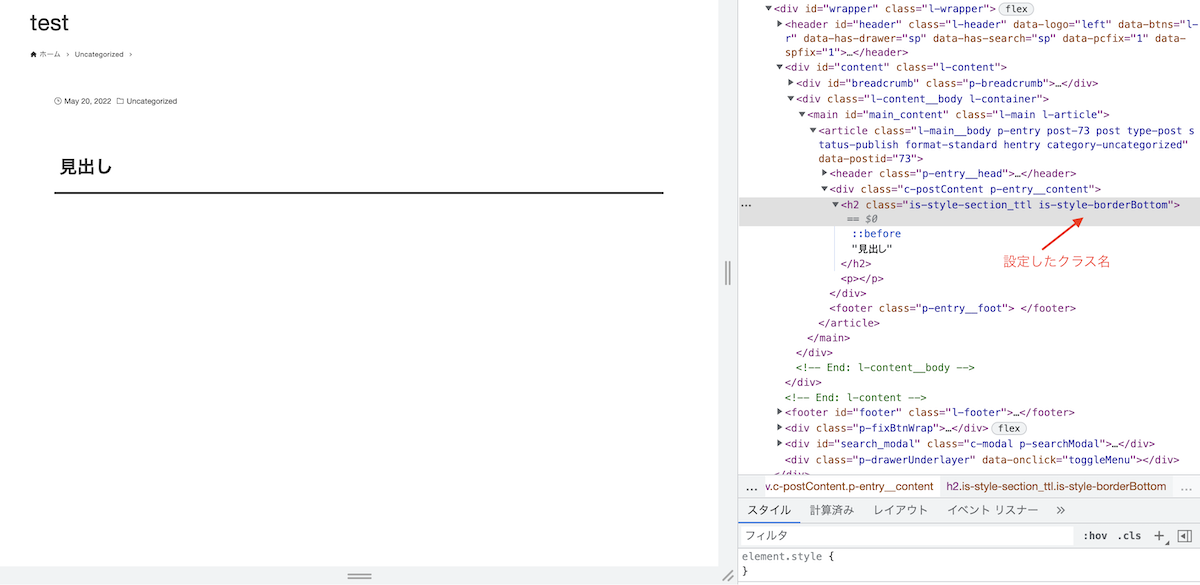Image resolution: width=1200 pixels, height=585 pixels.
Task: Select the h2.is-style-section_ttl breadcrumb item
Action: (x=1056, y=487)
